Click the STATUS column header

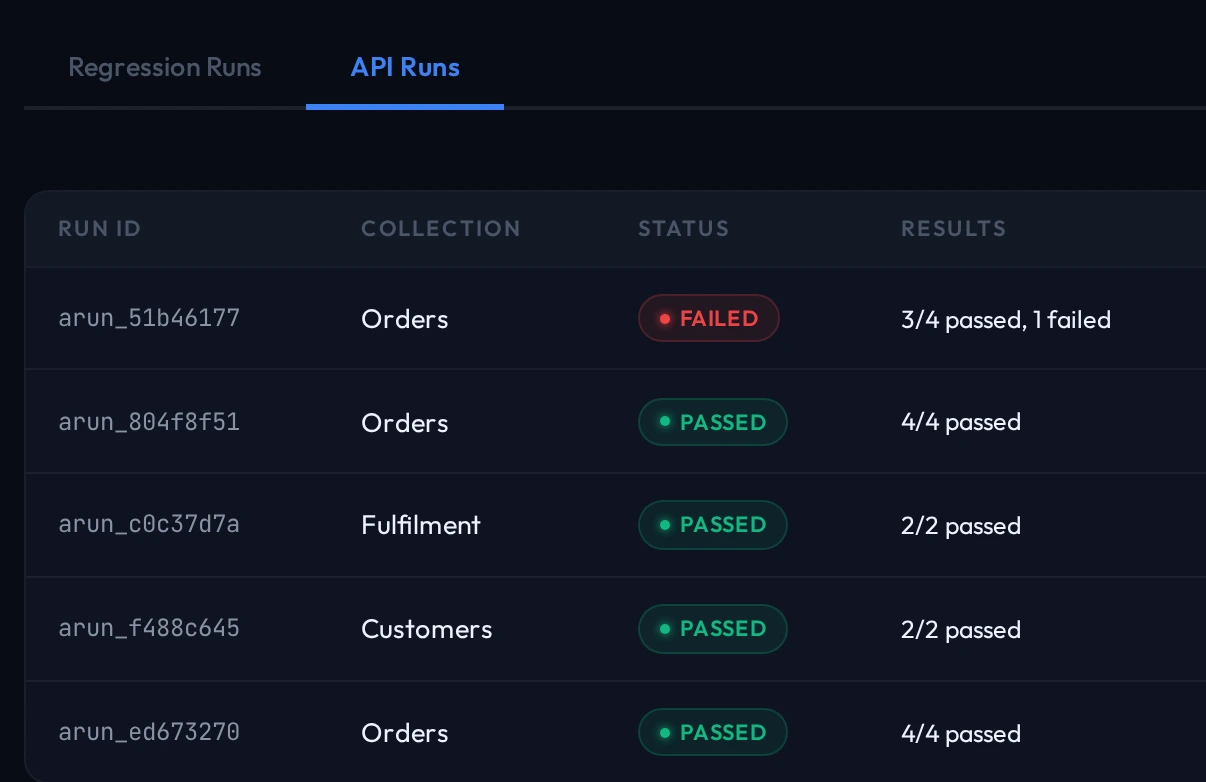click(684, 229)
